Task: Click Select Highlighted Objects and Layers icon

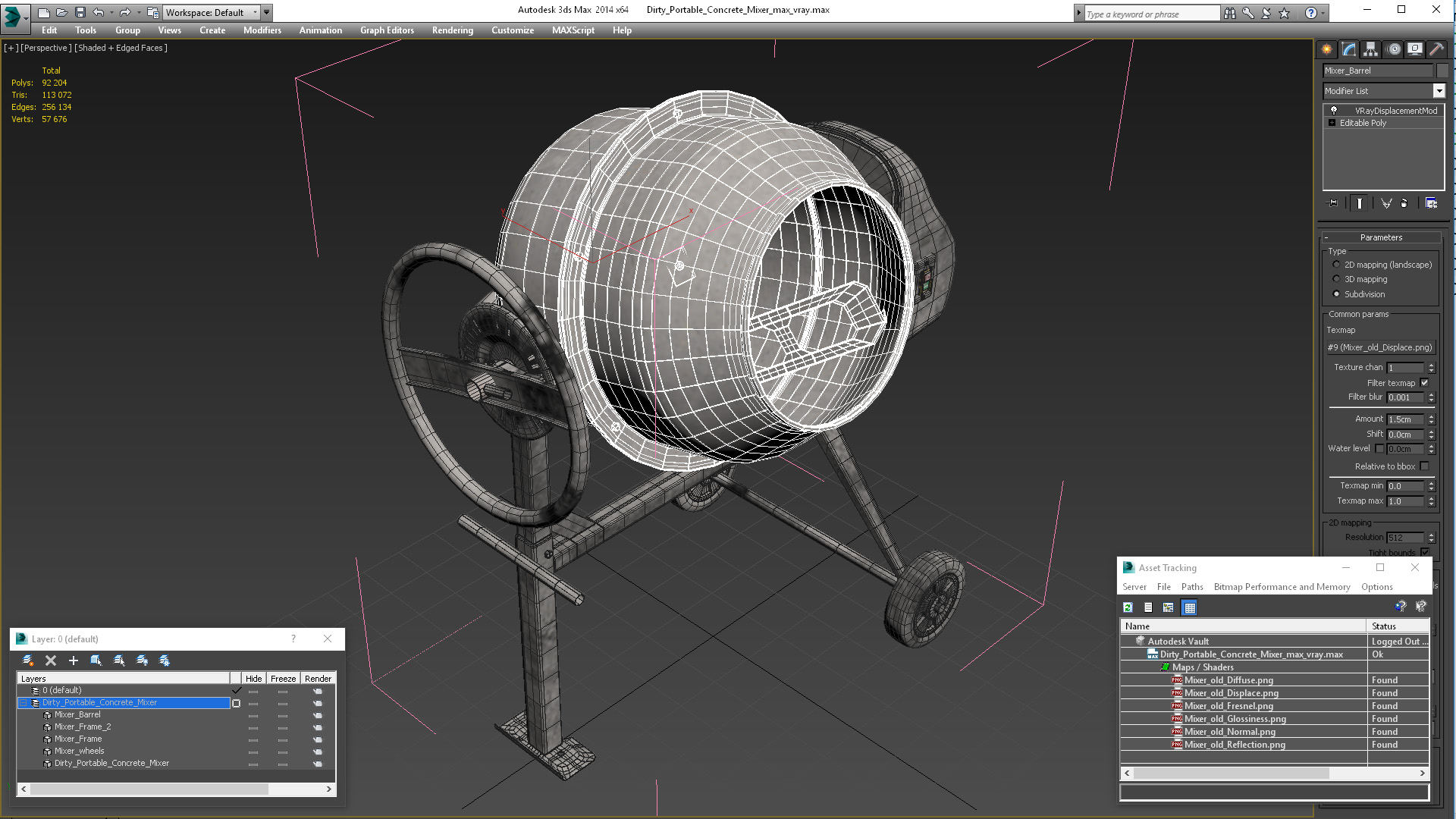Action: [x=96, y=661]
